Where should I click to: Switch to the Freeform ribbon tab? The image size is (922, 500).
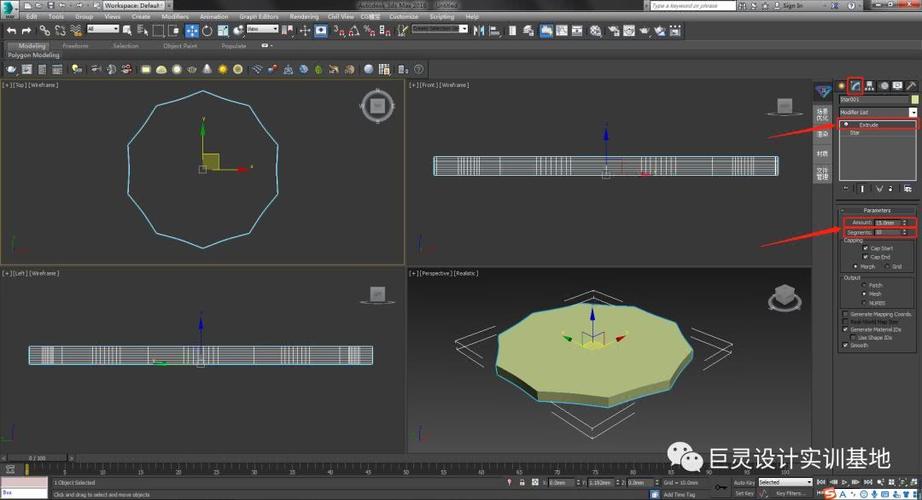(x=75, y=46)
